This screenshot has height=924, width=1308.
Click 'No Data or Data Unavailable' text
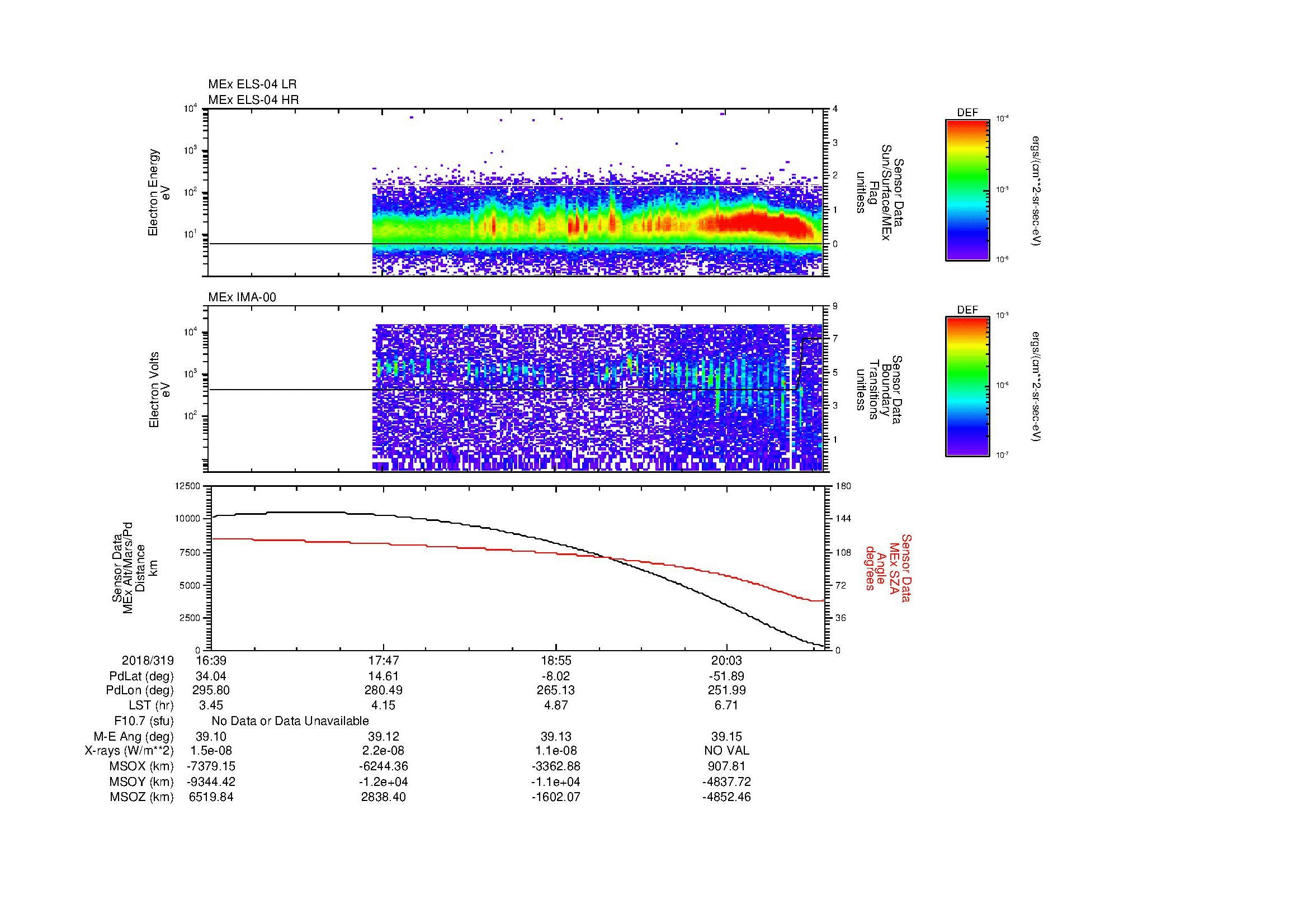(x=290, y=721)
